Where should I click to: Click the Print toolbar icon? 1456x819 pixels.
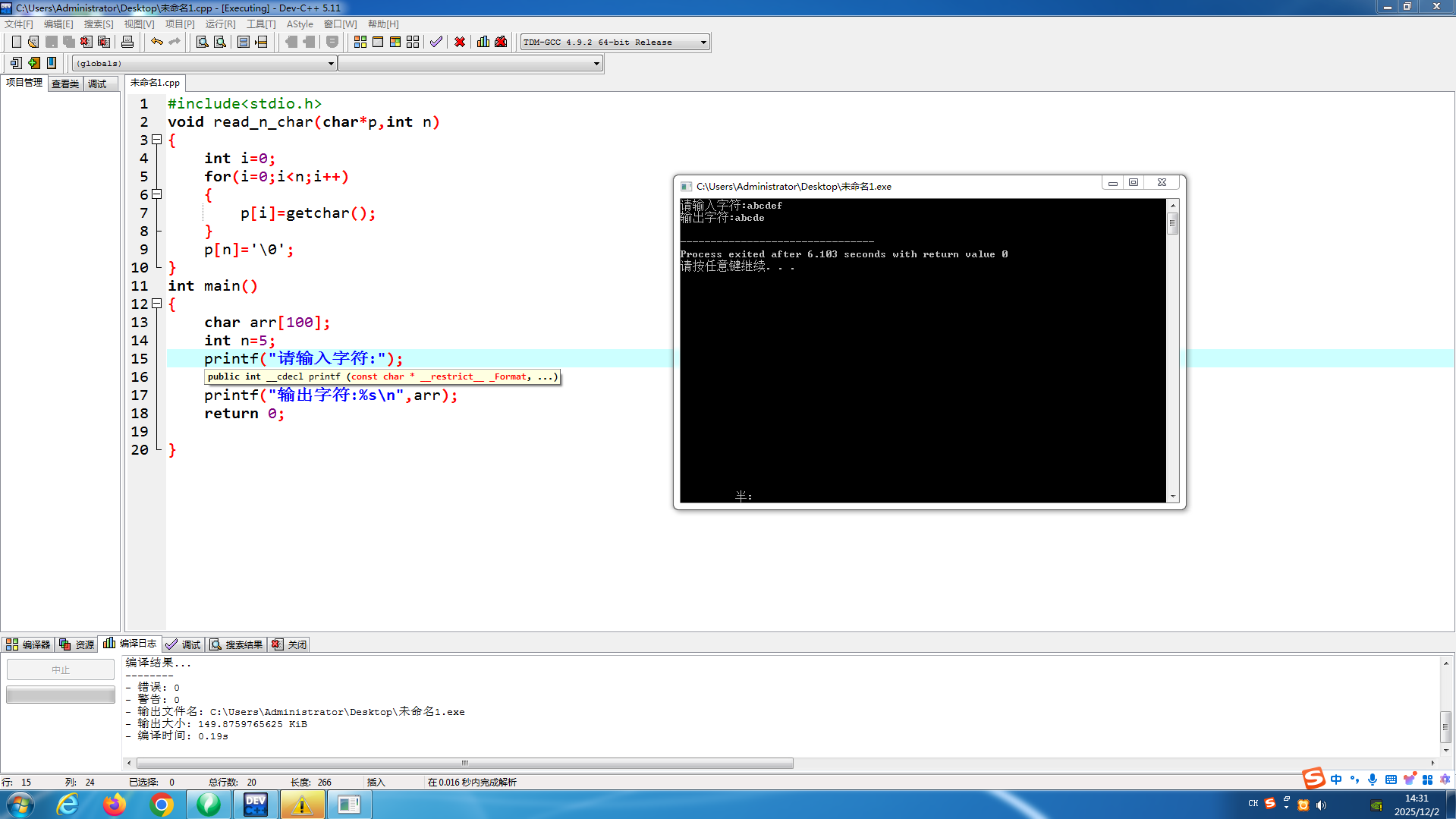(x=127, y=42)
